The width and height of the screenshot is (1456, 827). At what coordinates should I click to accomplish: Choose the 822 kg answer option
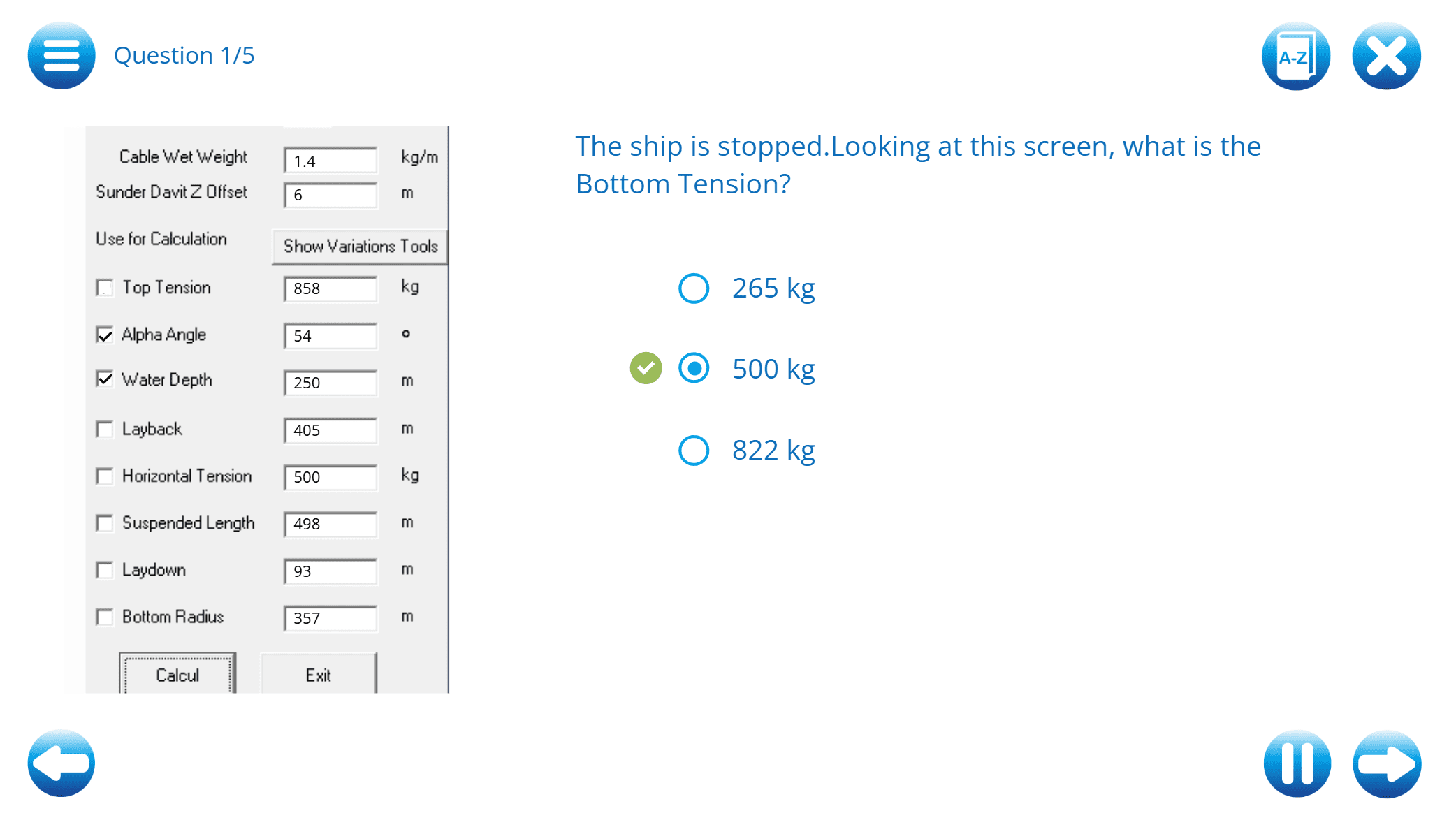694,450
